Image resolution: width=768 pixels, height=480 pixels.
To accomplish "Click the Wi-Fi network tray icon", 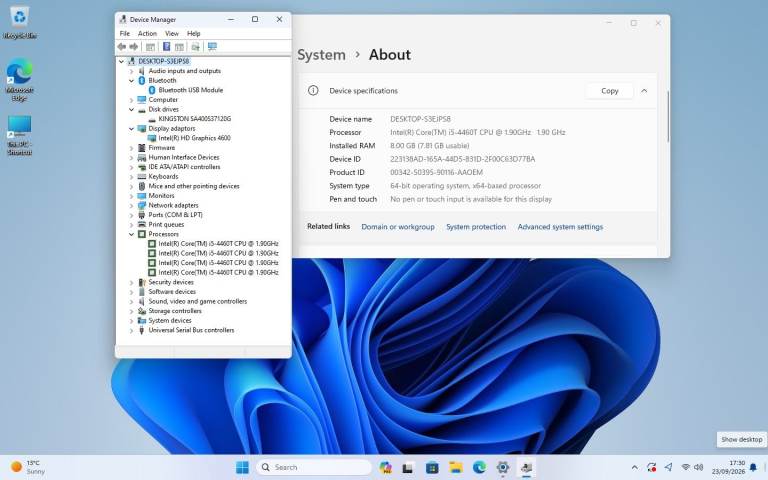I will point(686,467).
